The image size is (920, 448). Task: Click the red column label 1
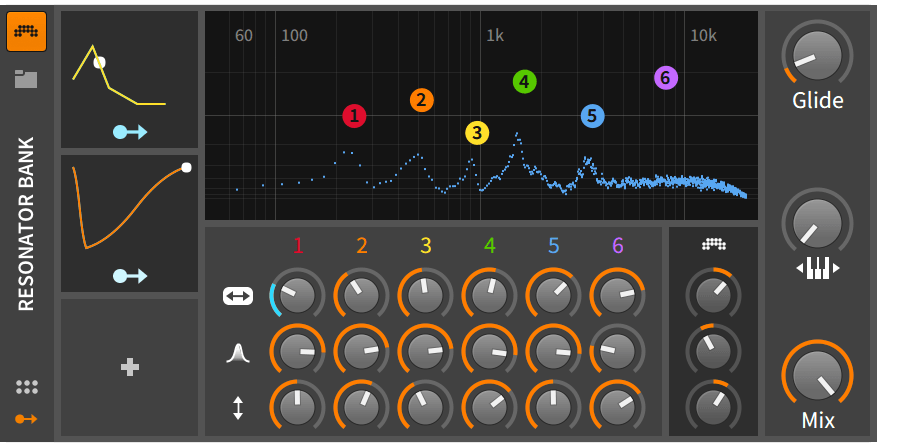coord(298,246)
